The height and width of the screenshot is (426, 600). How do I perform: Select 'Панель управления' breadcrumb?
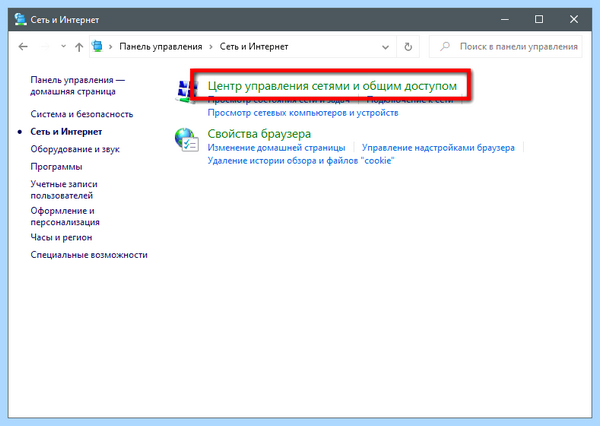tap(161, 47)
